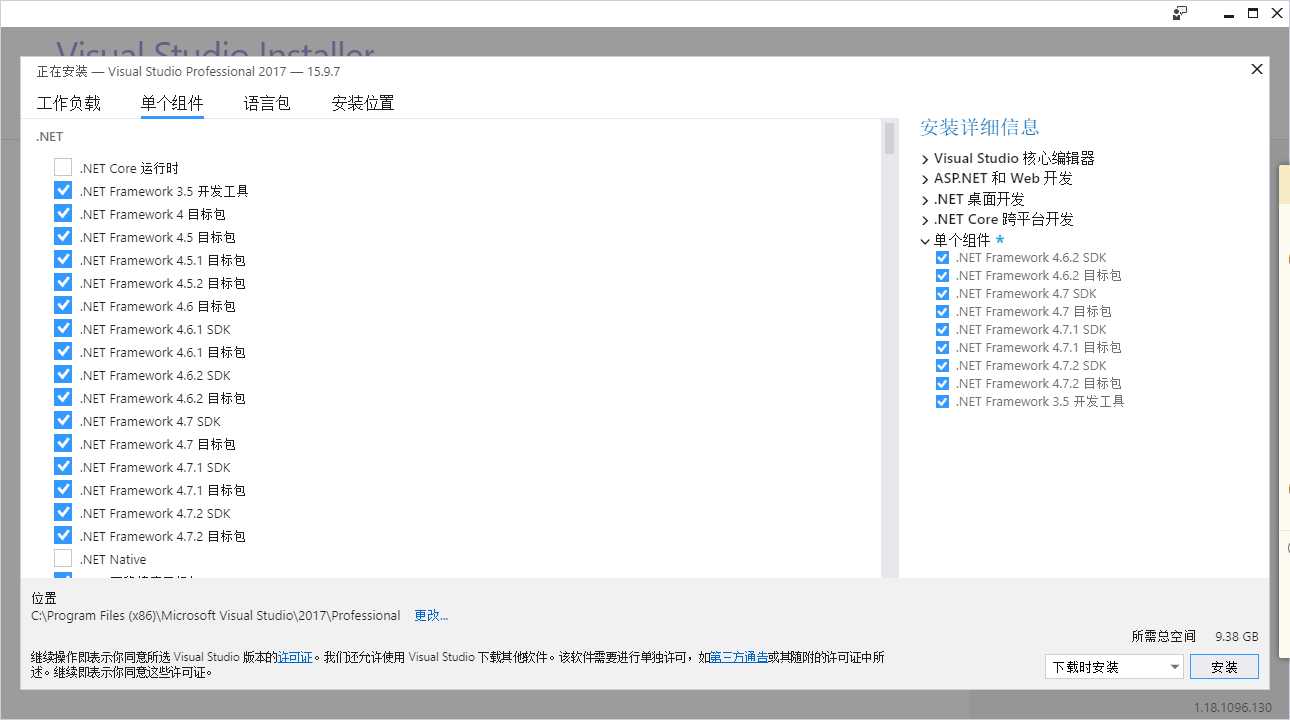Collapse the 单个组件 details section
The height and width of the screenshot is (720, 1290).
coord(925,241)
